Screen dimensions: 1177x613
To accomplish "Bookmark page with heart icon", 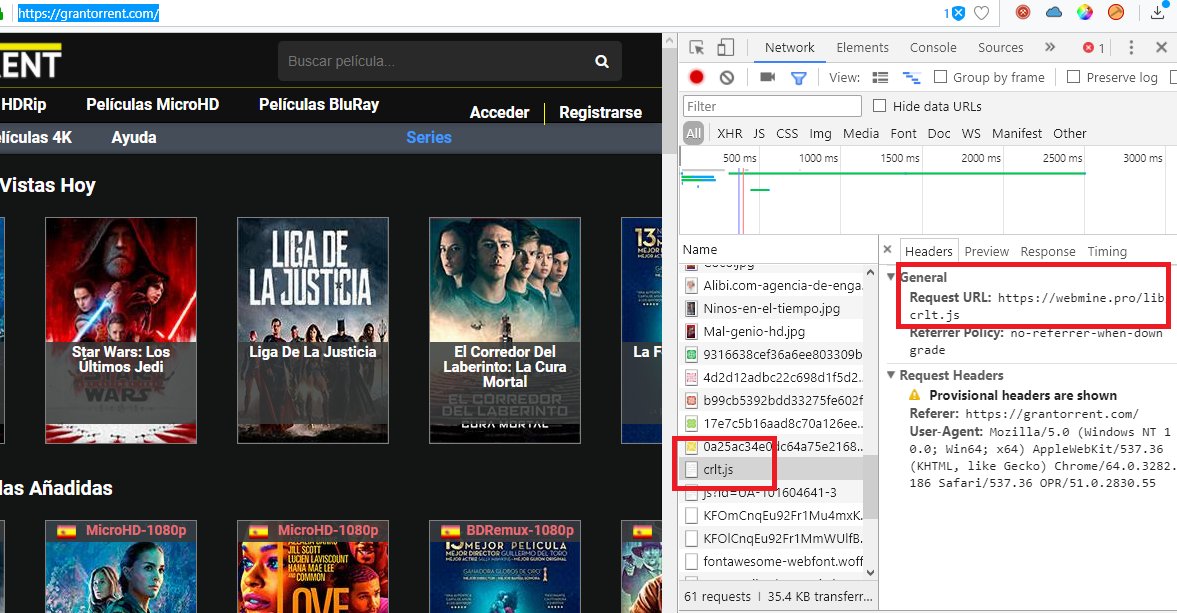I will 981,13.
